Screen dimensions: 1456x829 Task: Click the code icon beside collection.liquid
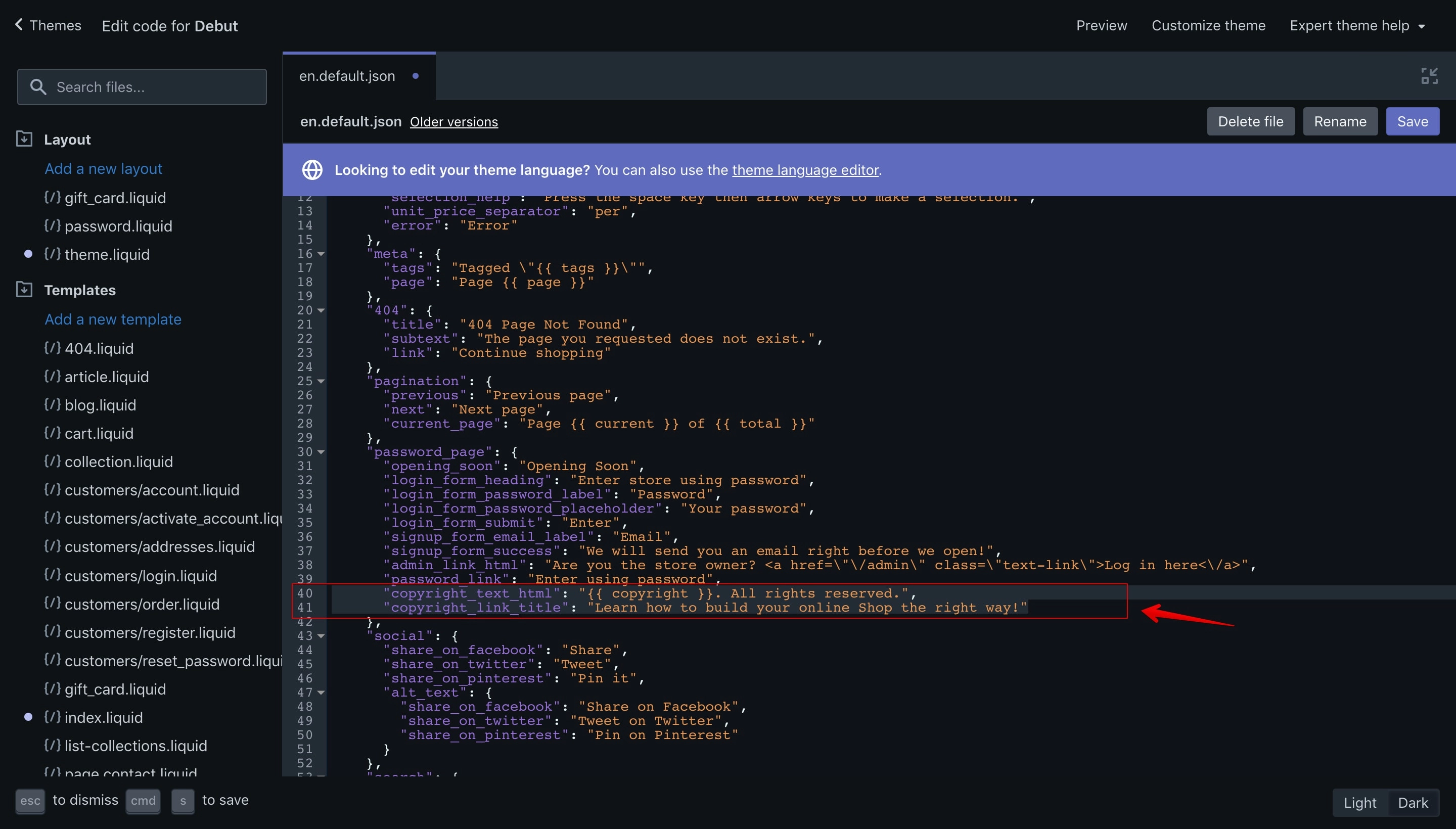53,461
